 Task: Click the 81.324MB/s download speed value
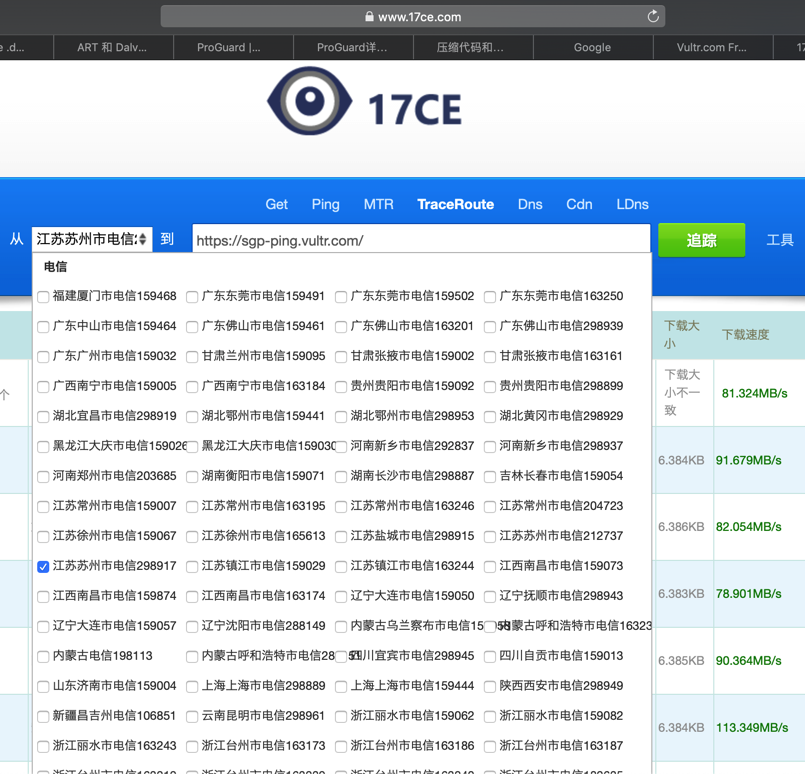tap(754, 393)
